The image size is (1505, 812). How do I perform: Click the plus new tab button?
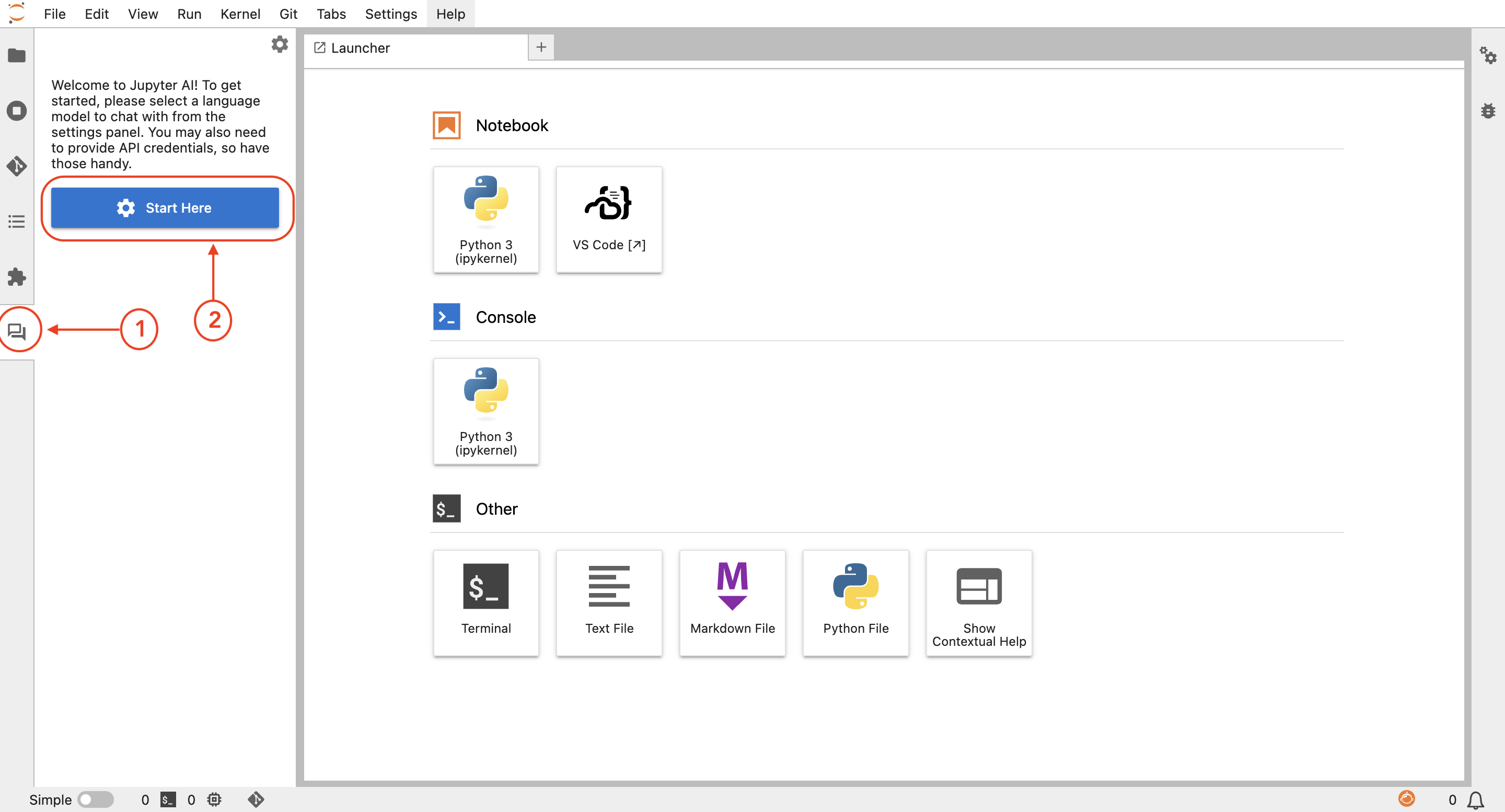click(x=541, y=48)
